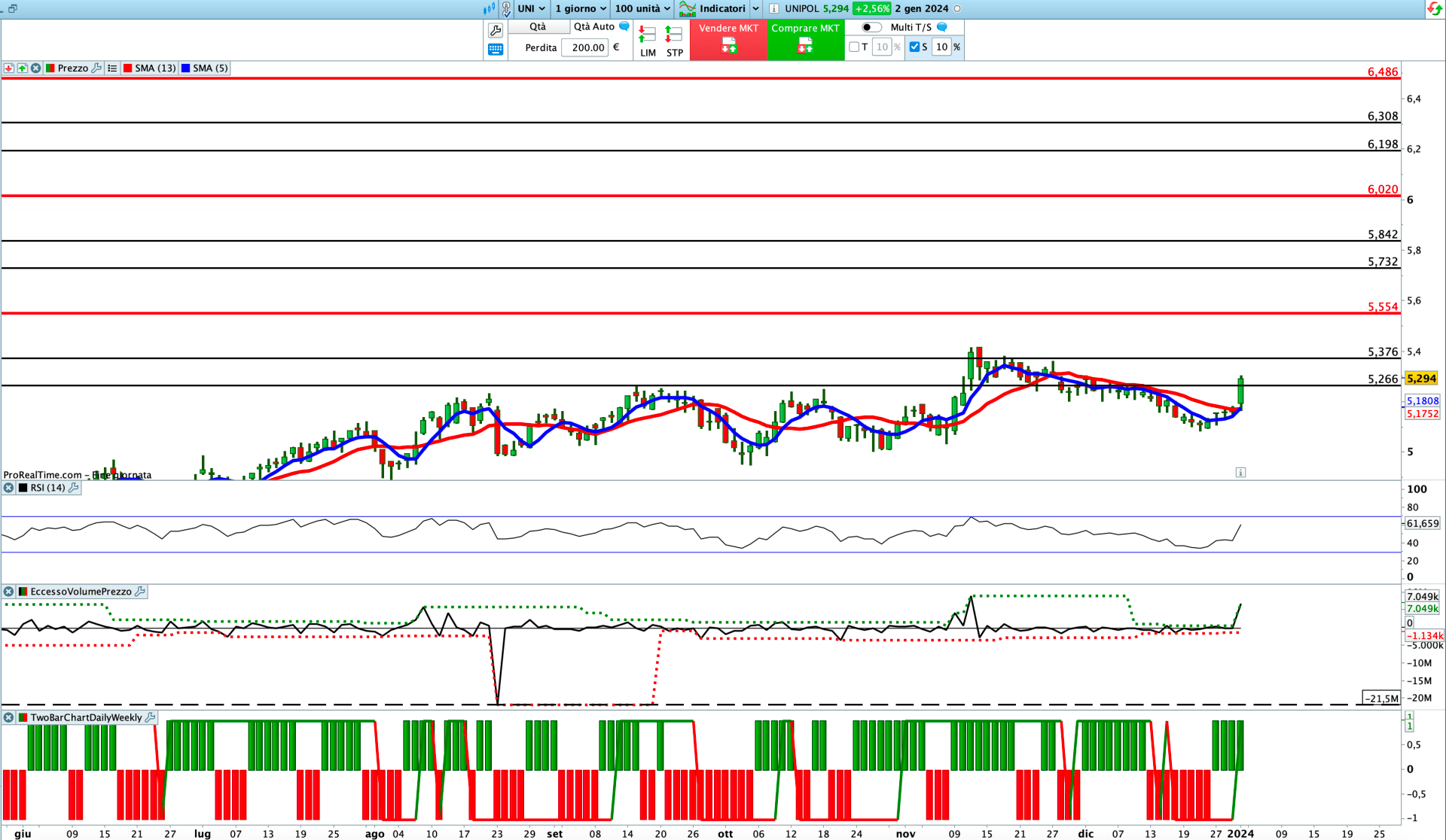
Task: Uncheck the S stop checkbox
Action: pyautogui.click(x=914, y=47)
